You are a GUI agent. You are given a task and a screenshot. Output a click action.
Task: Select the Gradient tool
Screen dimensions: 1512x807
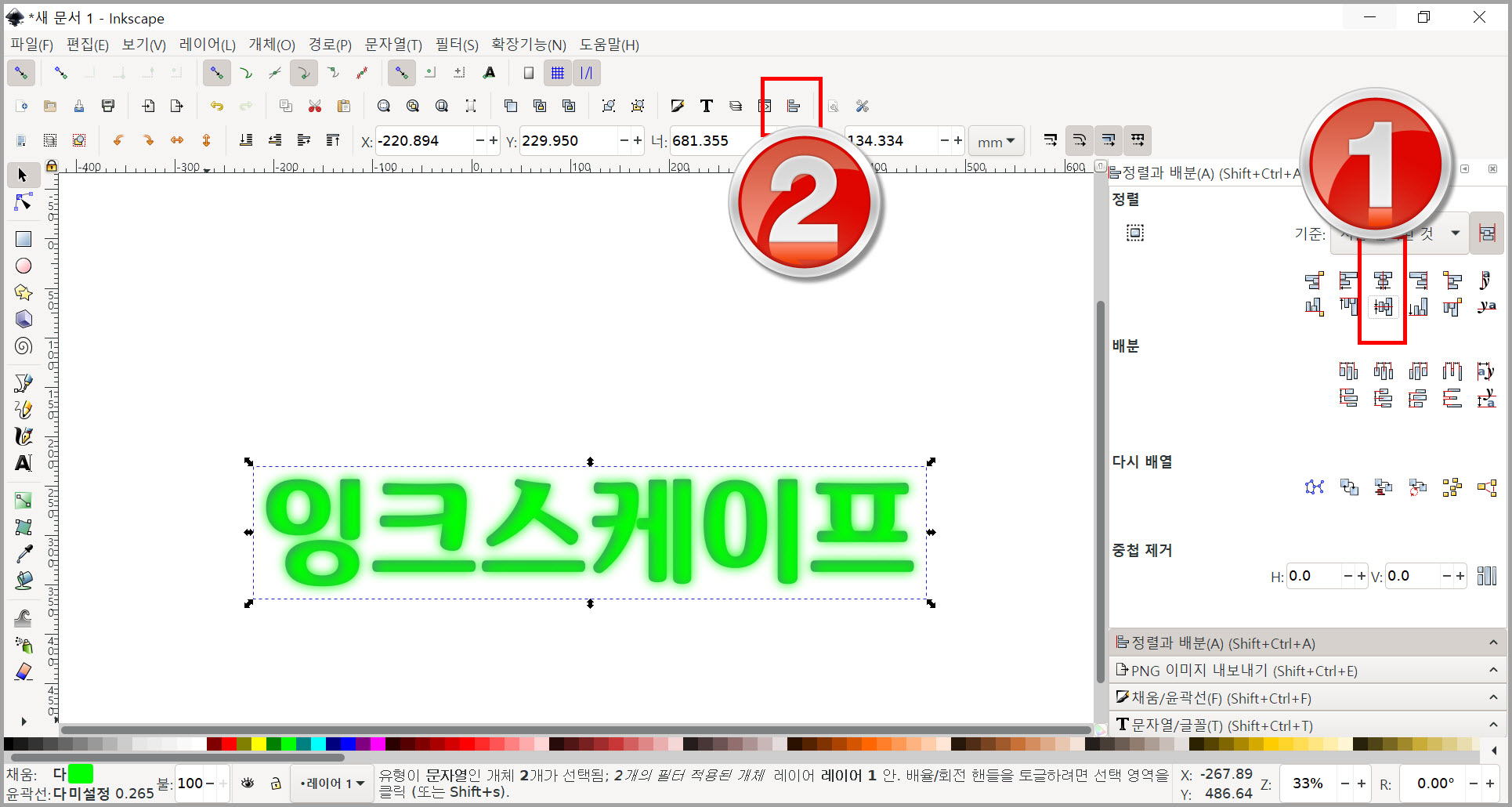(24, 500)
